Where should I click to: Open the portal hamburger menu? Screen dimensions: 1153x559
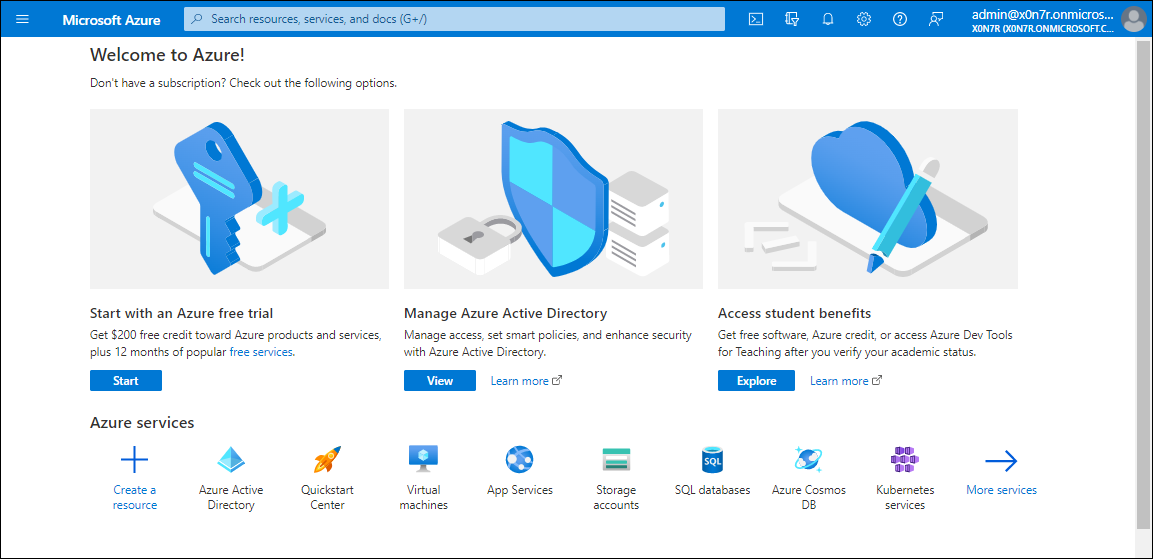(x=22, y=19)
